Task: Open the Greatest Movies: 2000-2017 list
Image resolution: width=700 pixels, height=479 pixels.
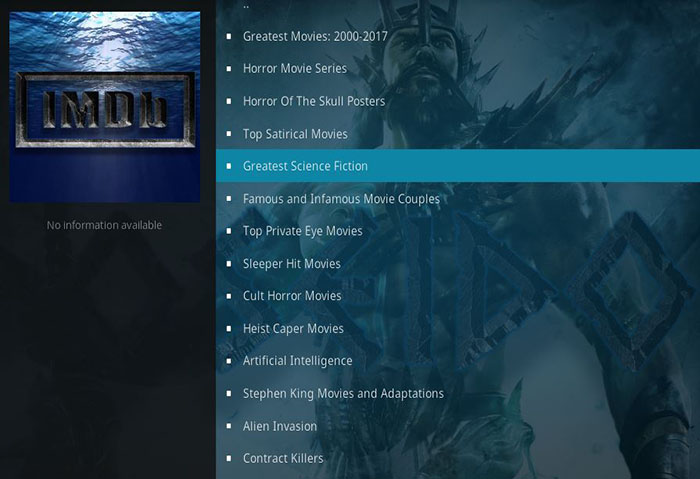Action: 458,36
